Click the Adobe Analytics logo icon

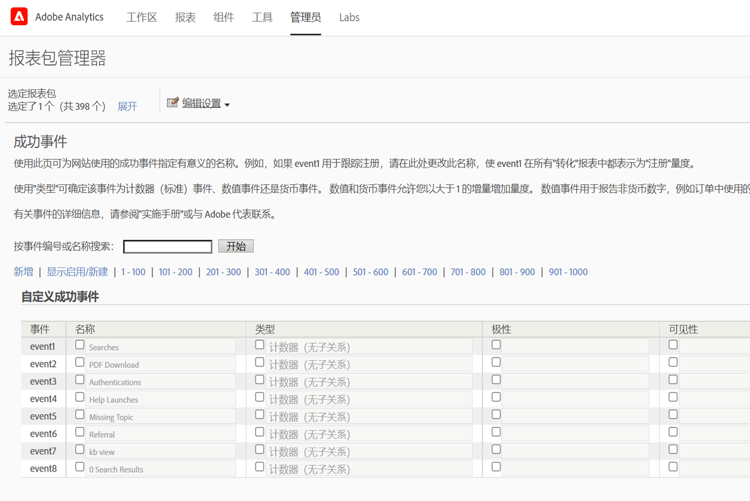tap(19, 17)
